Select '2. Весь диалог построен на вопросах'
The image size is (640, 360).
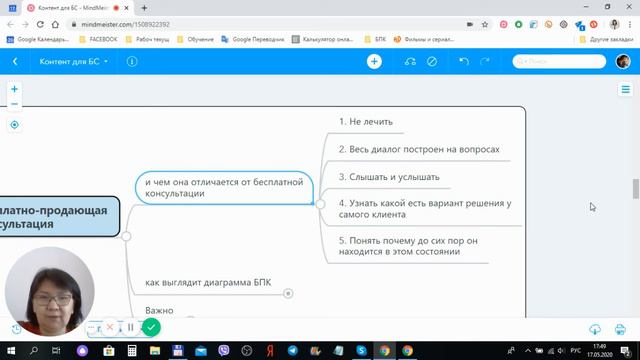click(419, 149)
